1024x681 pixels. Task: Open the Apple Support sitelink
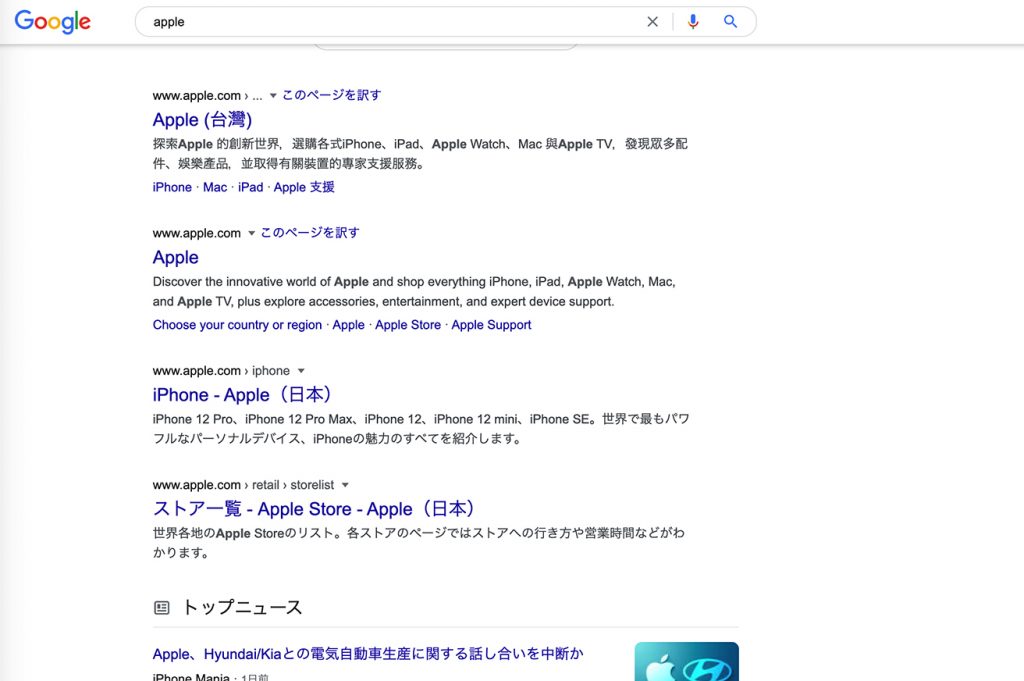pyautogui.click(x=491, y=325)
